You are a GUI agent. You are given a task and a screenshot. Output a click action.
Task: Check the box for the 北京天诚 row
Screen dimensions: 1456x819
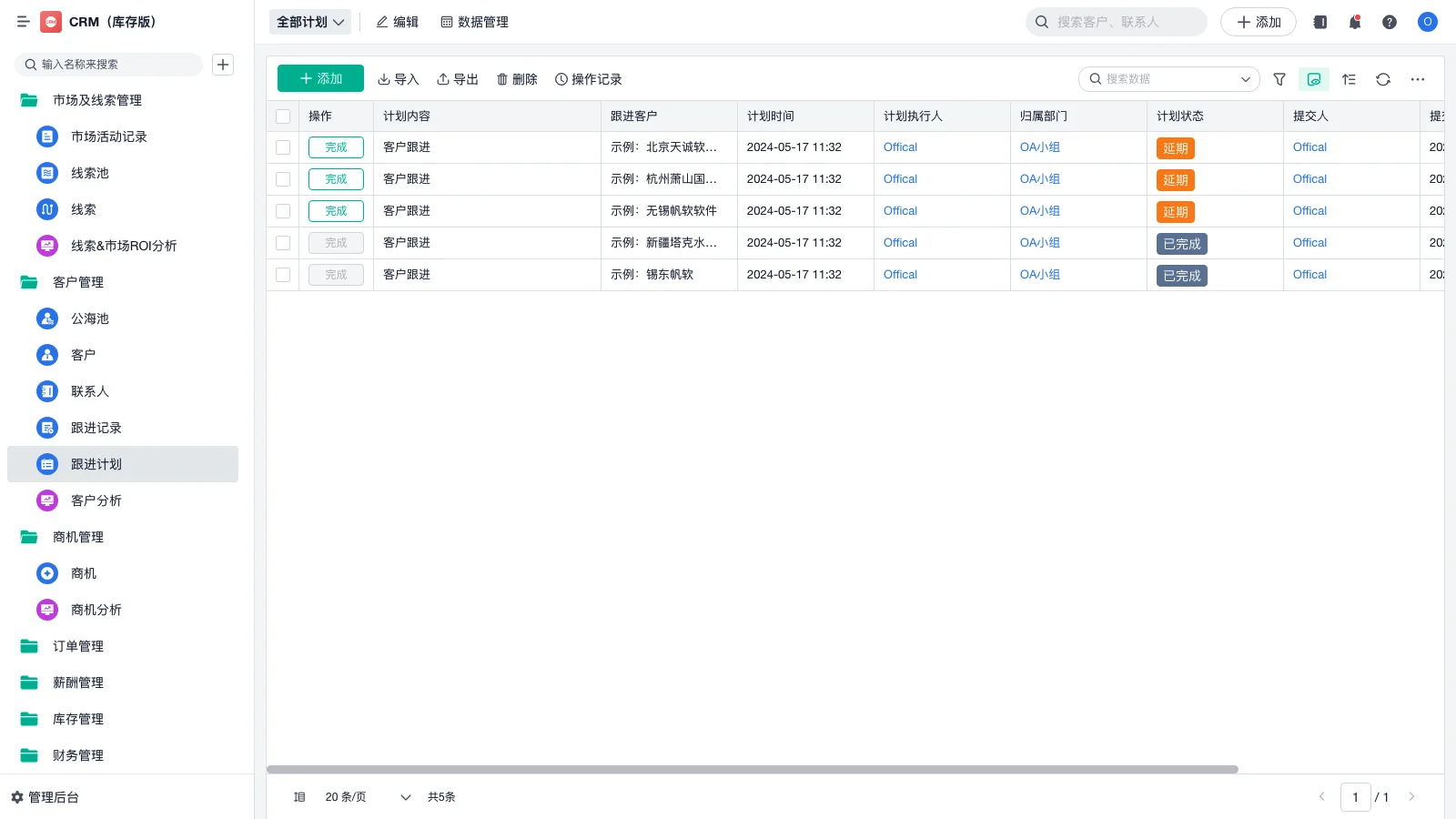(x=283, y=147)
